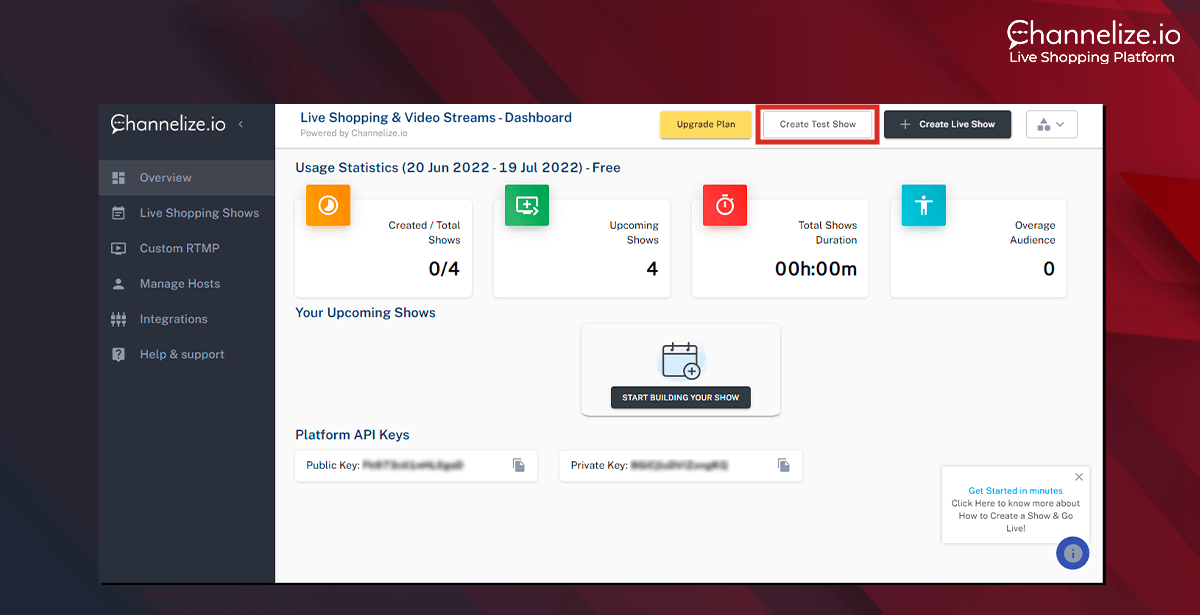Click the Usage Statistics heading
This screenshot has width=1200, height=615.
click(x=458, y=168)
